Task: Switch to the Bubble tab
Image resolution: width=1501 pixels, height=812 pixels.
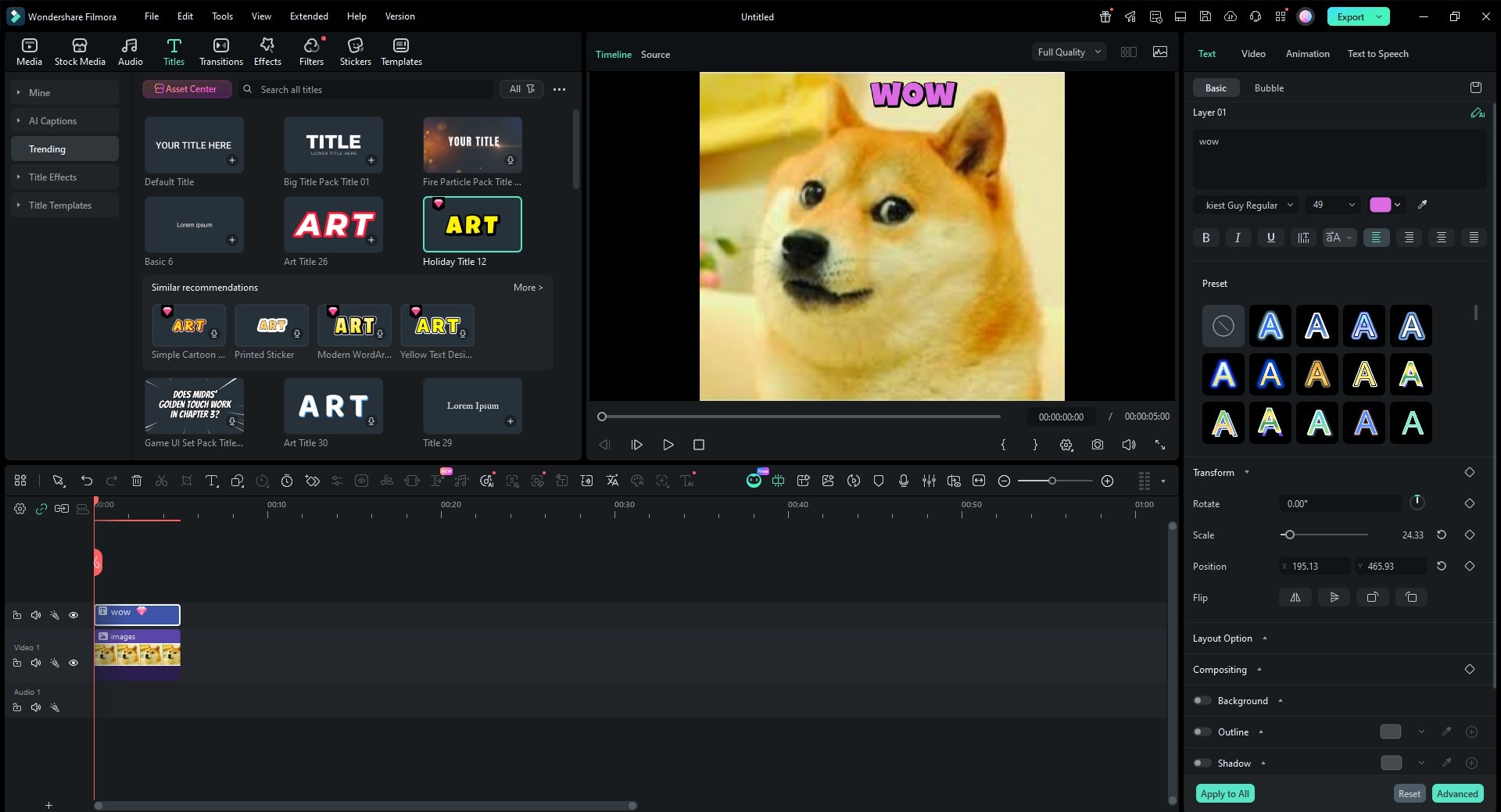Action: coord(1268,88)
